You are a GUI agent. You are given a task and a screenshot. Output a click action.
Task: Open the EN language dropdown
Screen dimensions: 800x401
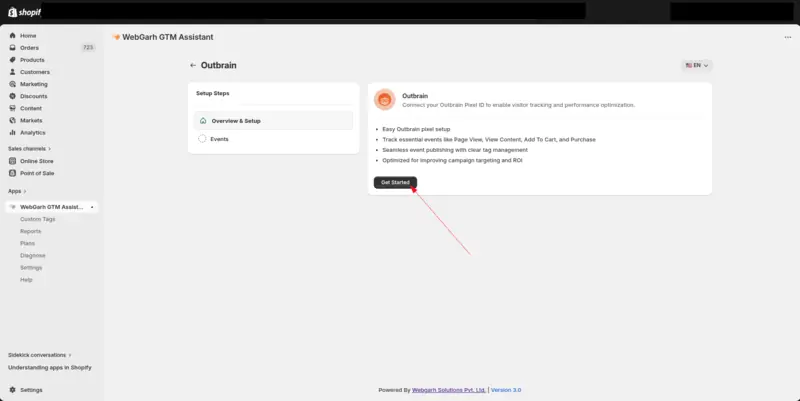coord(697,65)
